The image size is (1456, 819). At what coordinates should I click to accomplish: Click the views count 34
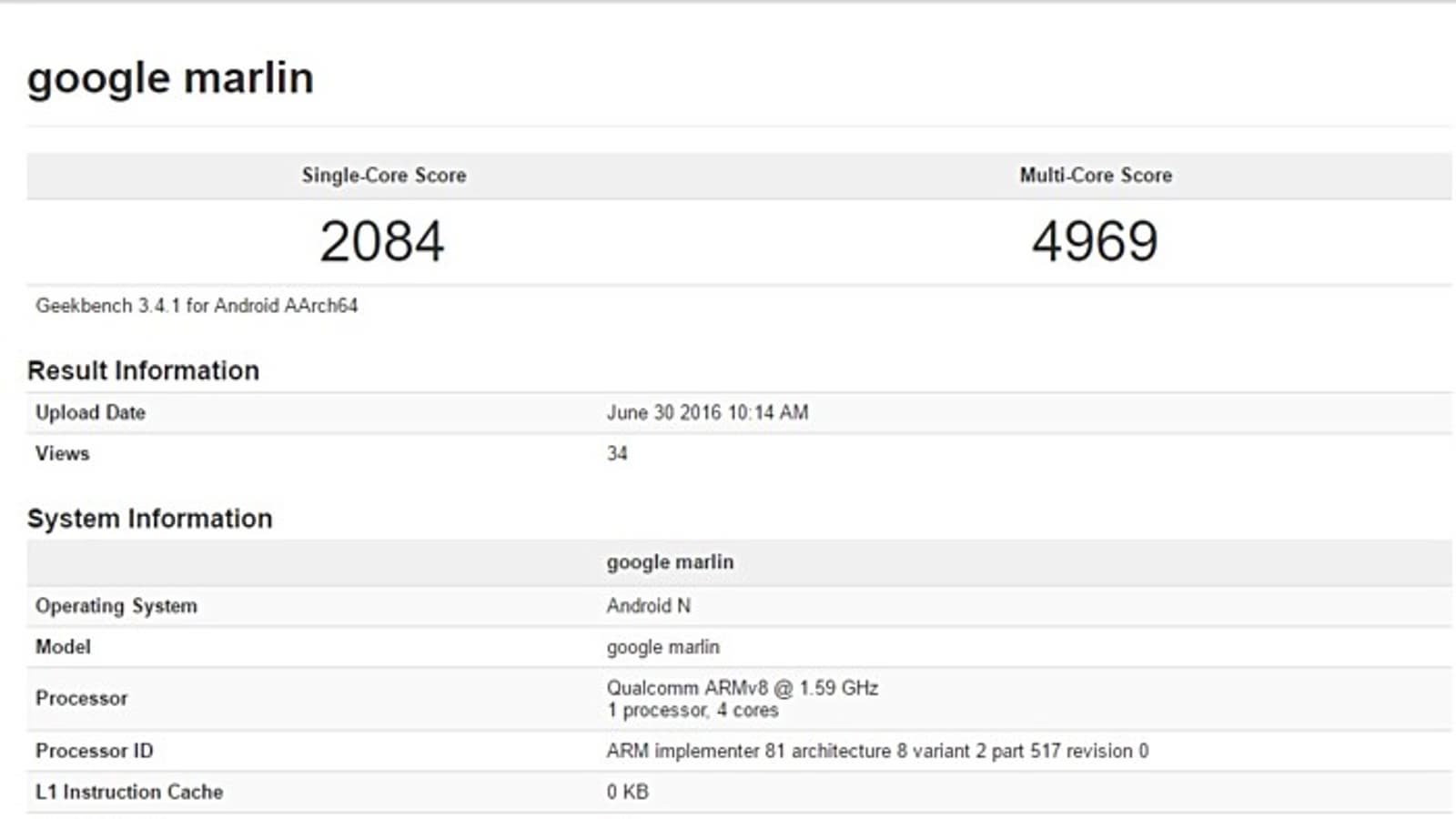click(x=617, y=453)
